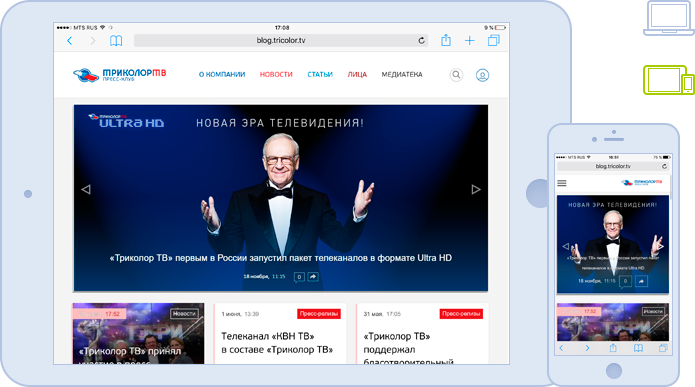Tap the tablet address bar blog.tricolor.tv

pos(281,40)
